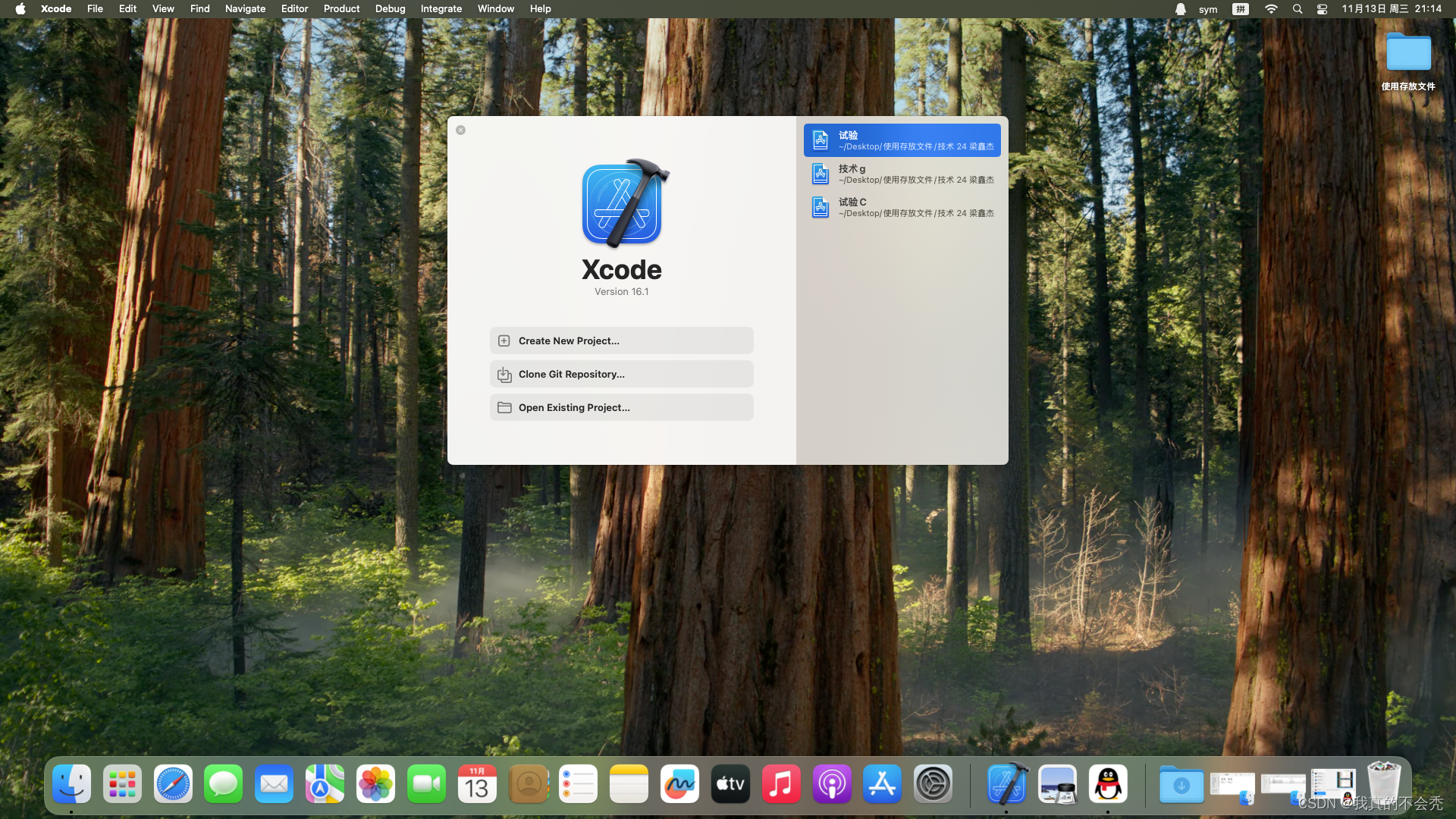Launch Freeform from the Dock
This screenshot has width=1456, height=819.
point(679,784)
